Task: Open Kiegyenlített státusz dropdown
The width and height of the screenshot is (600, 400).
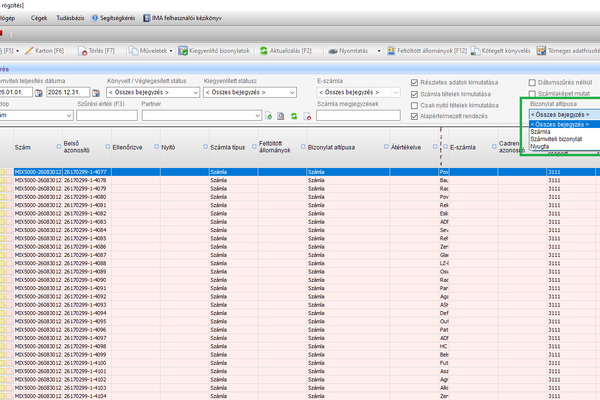Action: (250, 93)
